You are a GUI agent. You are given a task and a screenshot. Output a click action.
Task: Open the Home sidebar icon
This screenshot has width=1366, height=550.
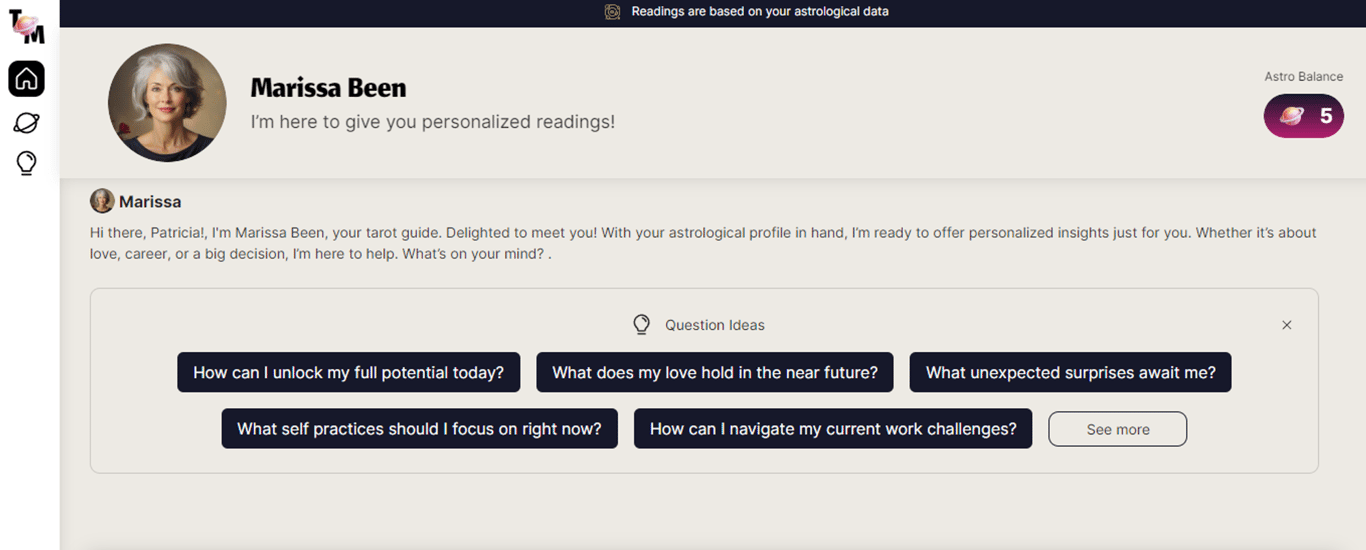(26, 78)
